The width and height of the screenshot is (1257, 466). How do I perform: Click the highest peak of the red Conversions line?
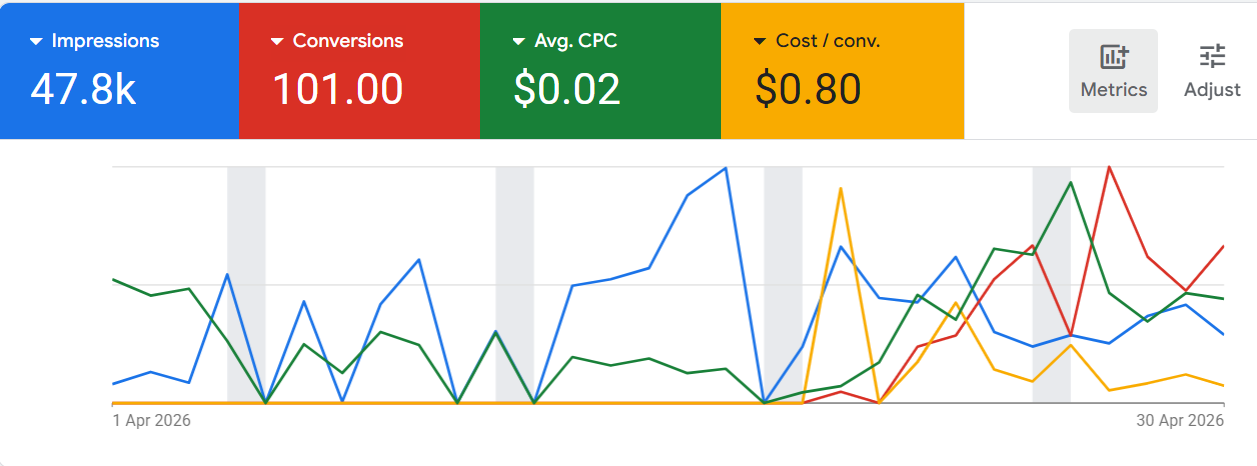[1109, 167]
